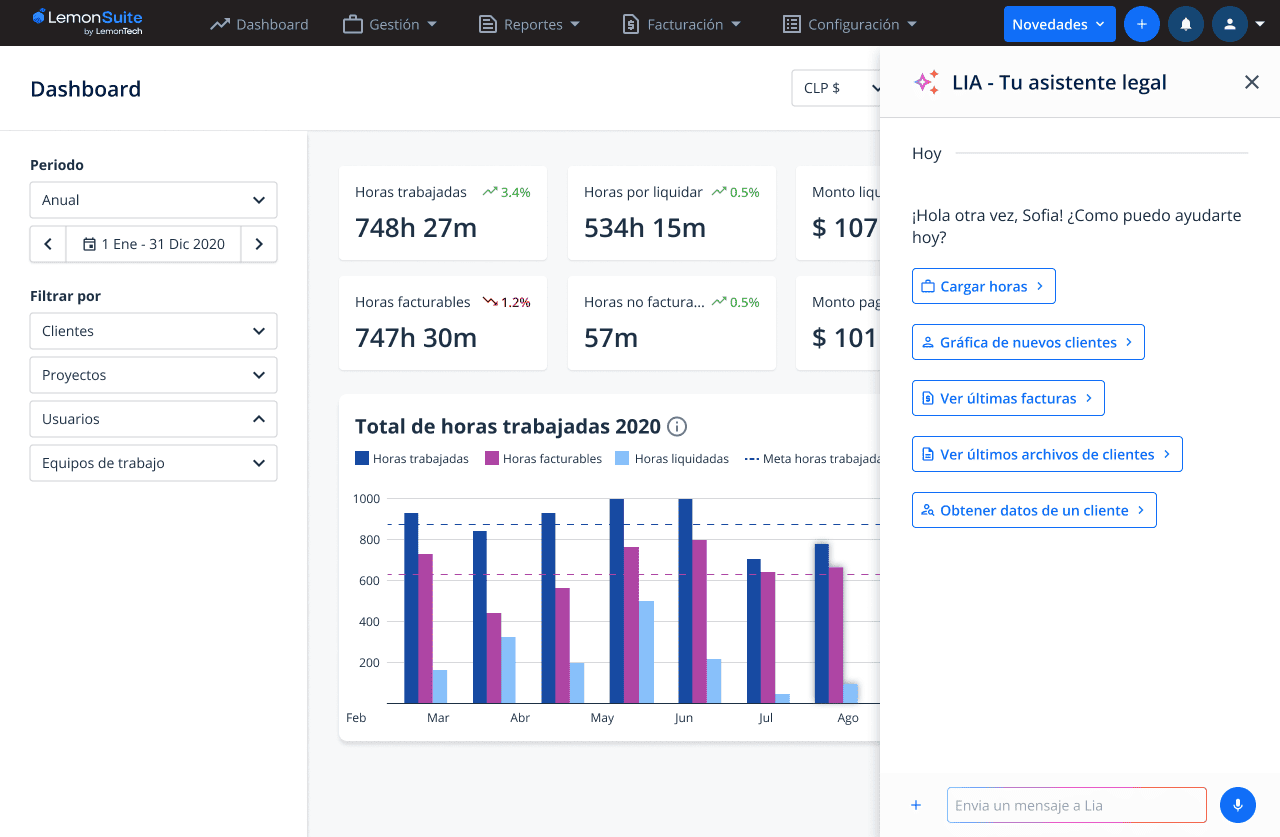Click the notifications bell icon

pos(1186,24)
